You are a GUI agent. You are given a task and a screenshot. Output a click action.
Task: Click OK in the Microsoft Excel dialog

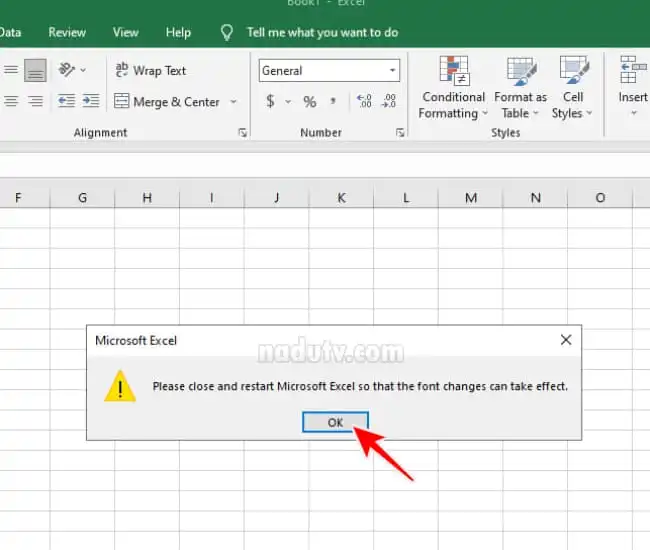[335, 422]
